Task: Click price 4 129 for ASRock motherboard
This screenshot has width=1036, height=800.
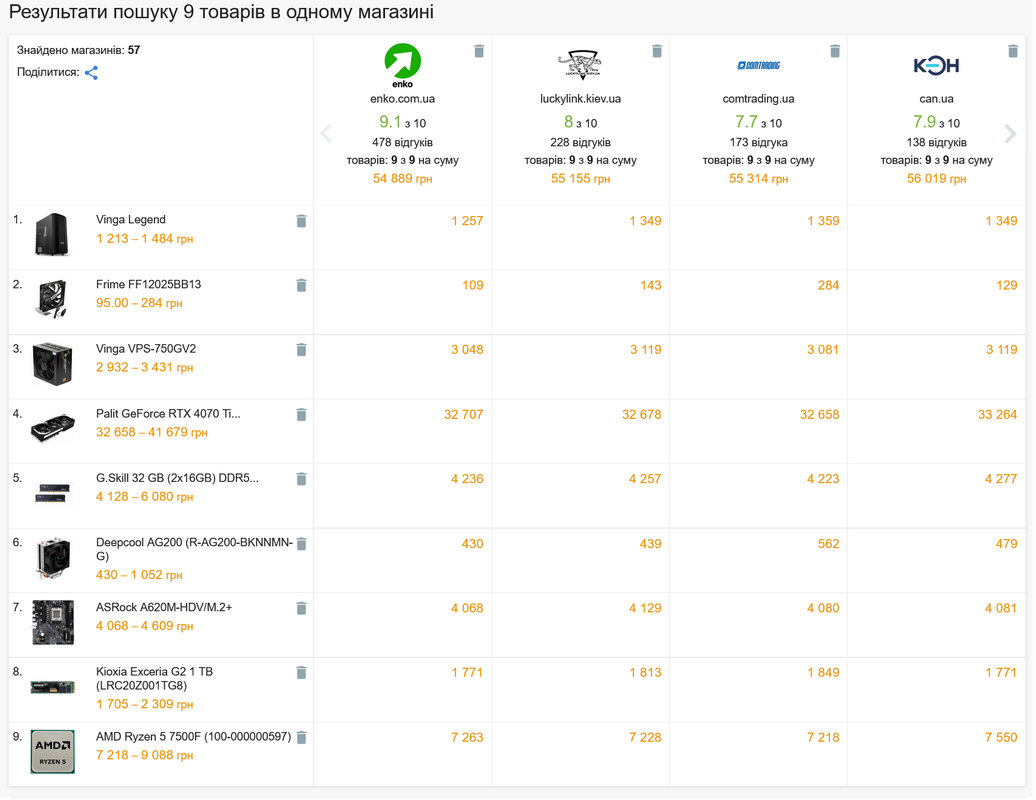Action: click(645, 608)
